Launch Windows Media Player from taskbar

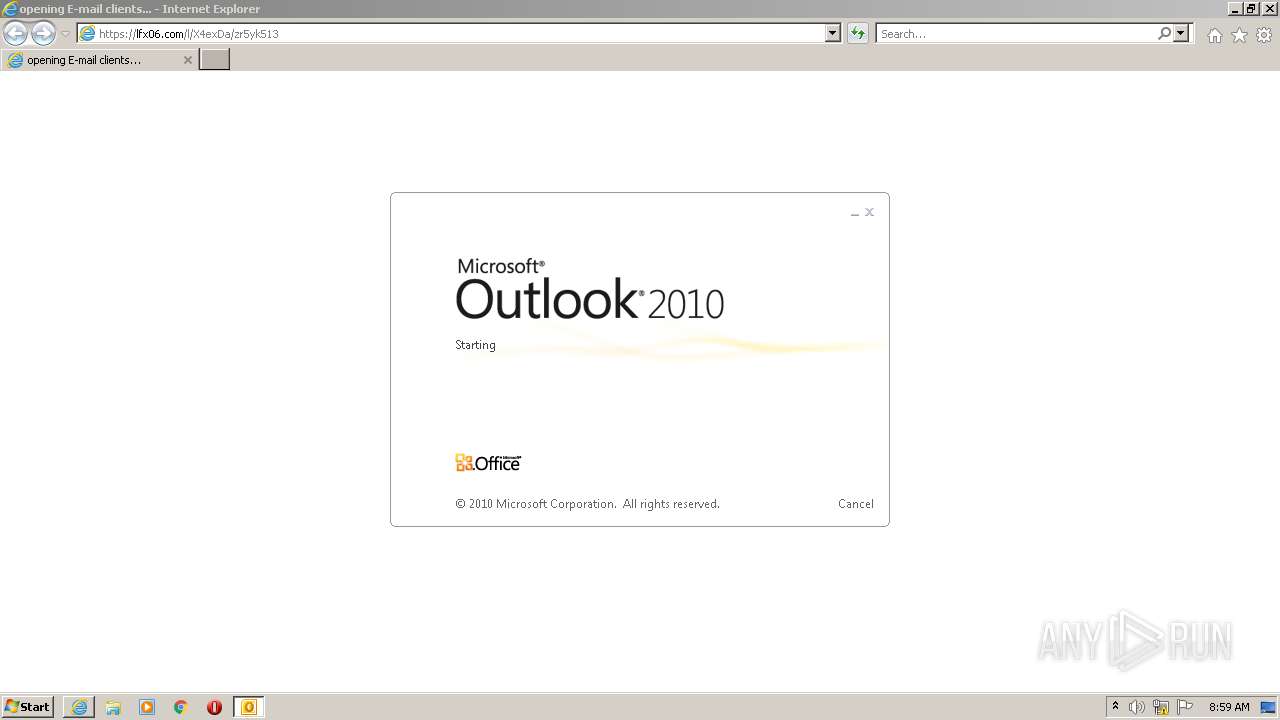[x=147, y=707]
